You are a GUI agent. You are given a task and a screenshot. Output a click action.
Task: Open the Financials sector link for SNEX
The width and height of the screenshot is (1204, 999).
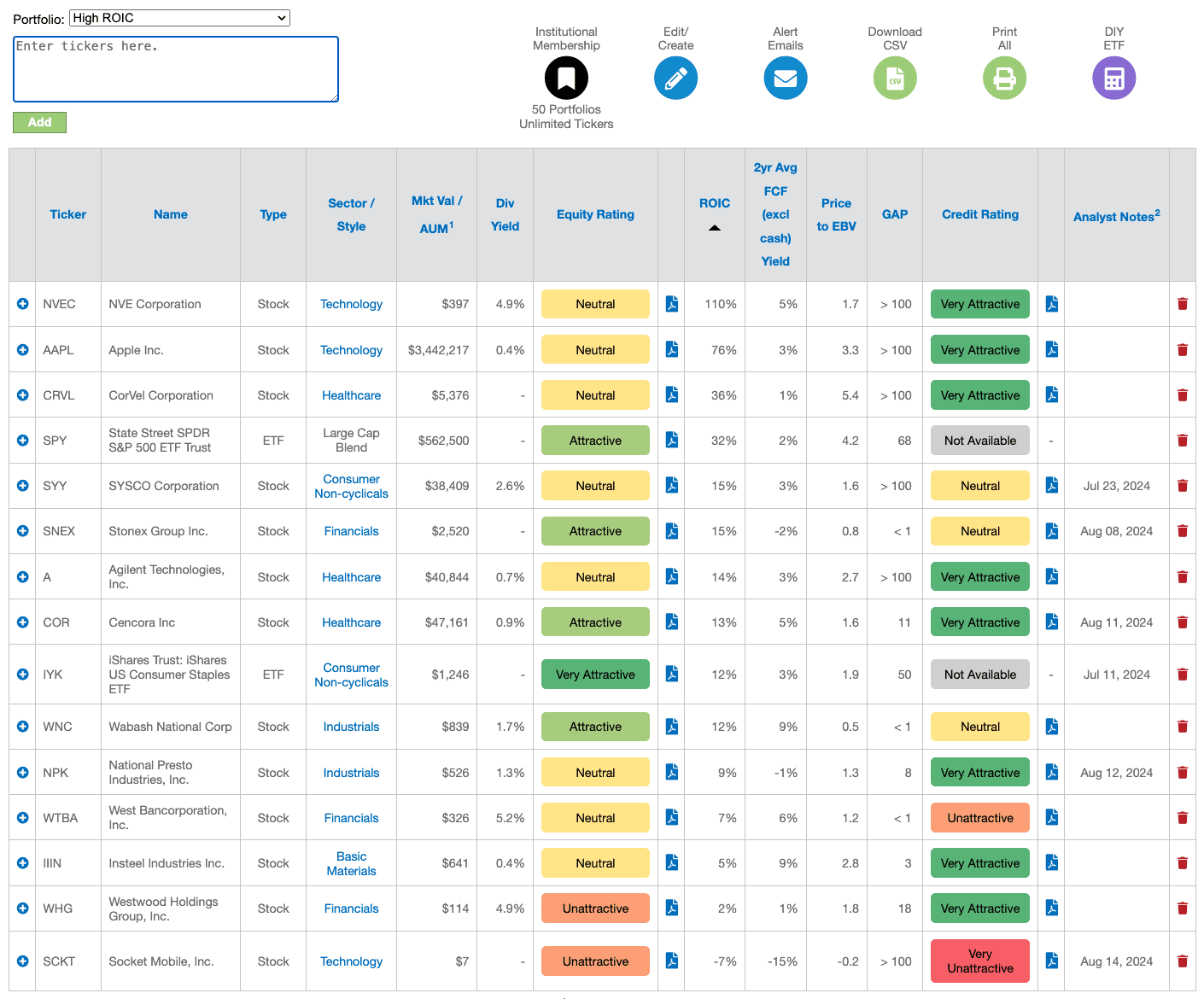[x=351, y=531]
